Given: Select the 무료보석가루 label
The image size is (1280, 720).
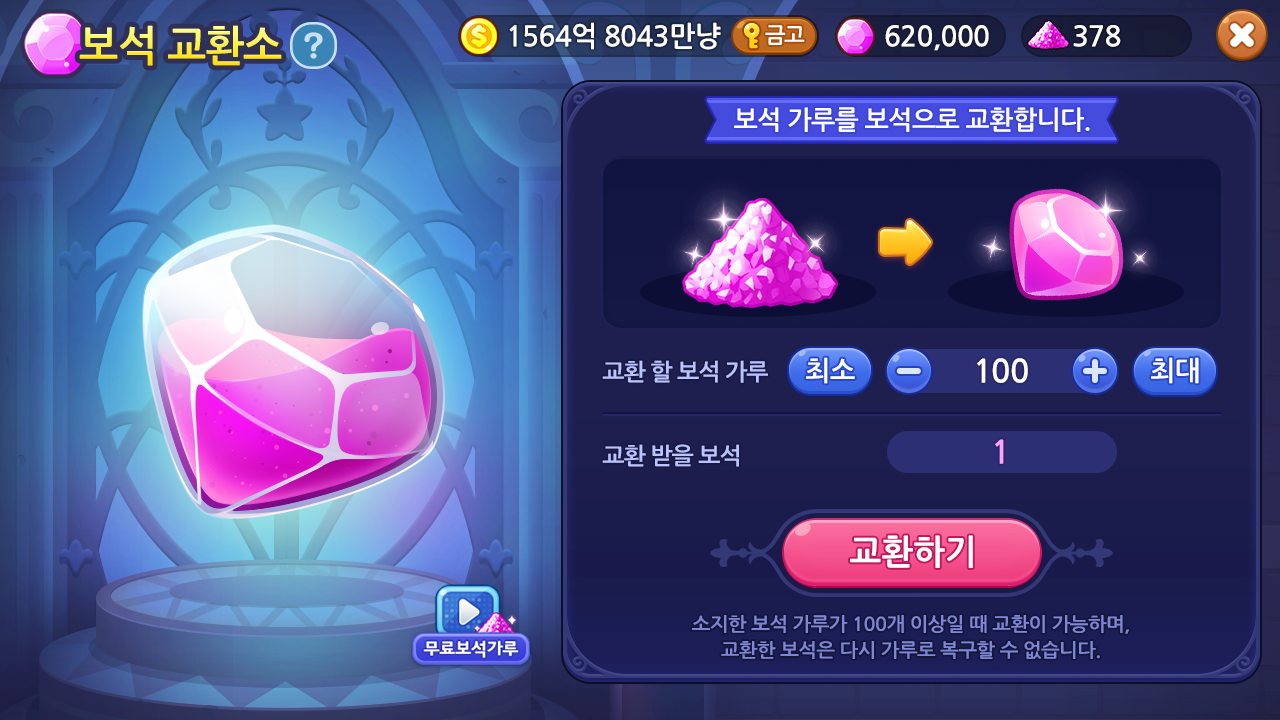Looking at the screenshot, I should pos(471,649).
